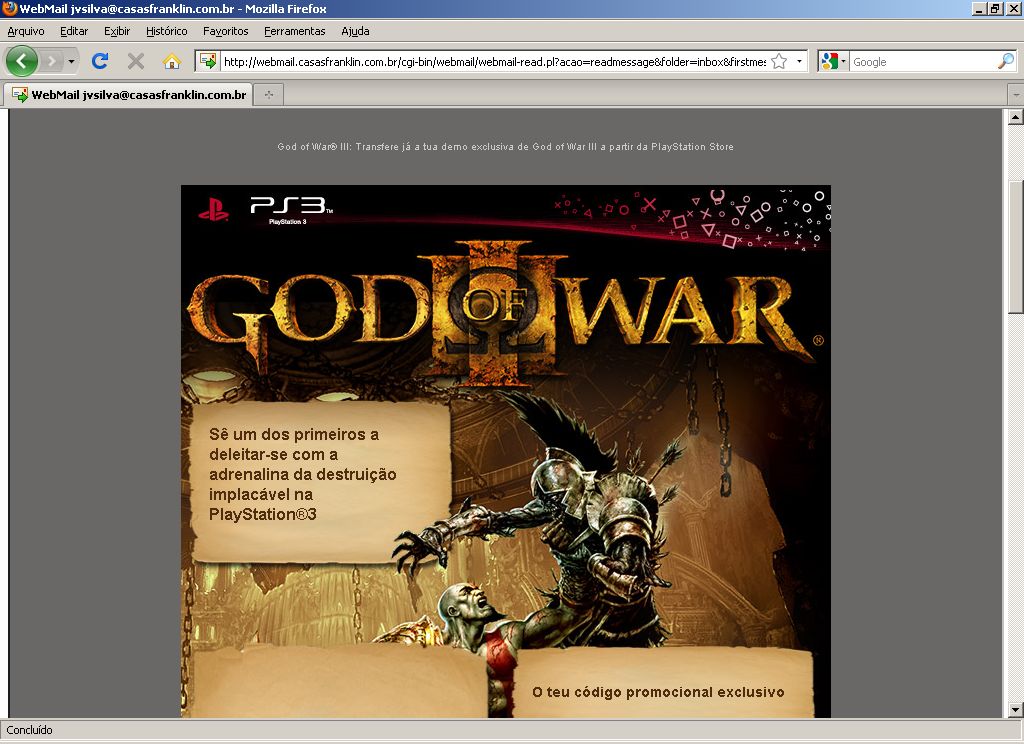Click the Forward navigation arrow
This screenshot has width=1024, height=744.
click(52, 61)
